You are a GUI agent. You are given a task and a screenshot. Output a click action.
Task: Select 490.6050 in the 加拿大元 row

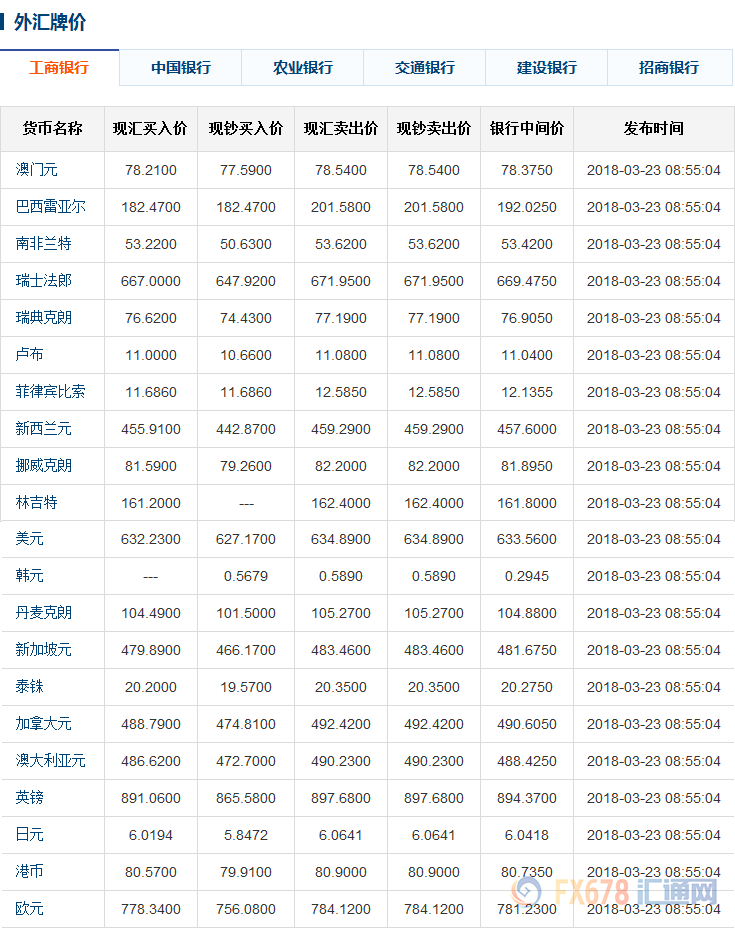click(527, 724)
